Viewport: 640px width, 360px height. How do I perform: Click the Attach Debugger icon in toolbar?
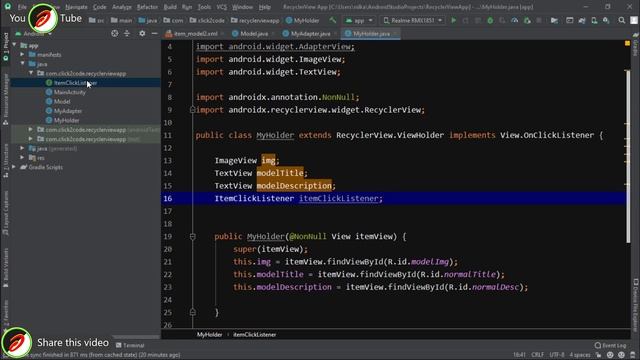pyautogui.click(x=527, y=20)
